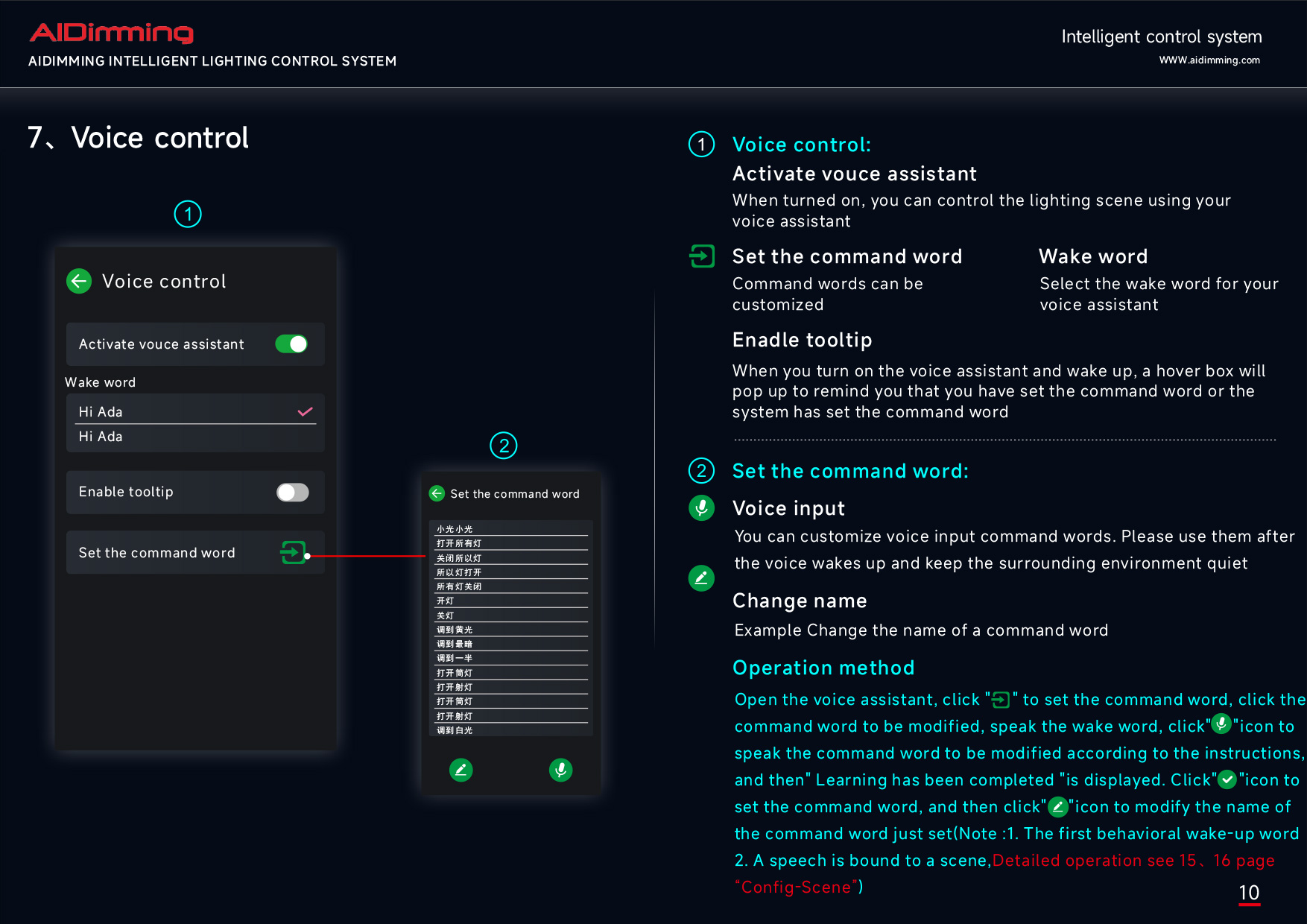Click the WWW.aidimming.com website link

[1209, 60]
